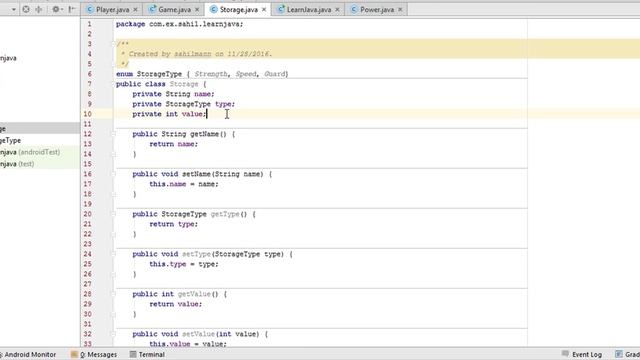Open the Messages tool window
This screenshot has height=360, width=640.
[x=94, y=354]
